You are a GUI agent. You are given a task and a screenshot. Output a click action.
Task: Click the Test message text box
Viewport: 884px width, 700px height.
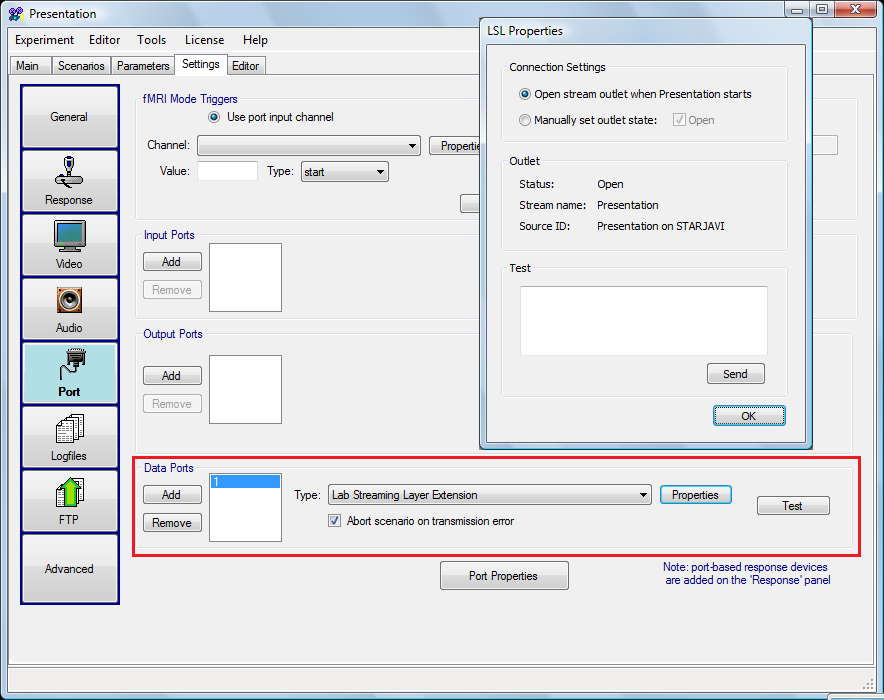[643, 320]
